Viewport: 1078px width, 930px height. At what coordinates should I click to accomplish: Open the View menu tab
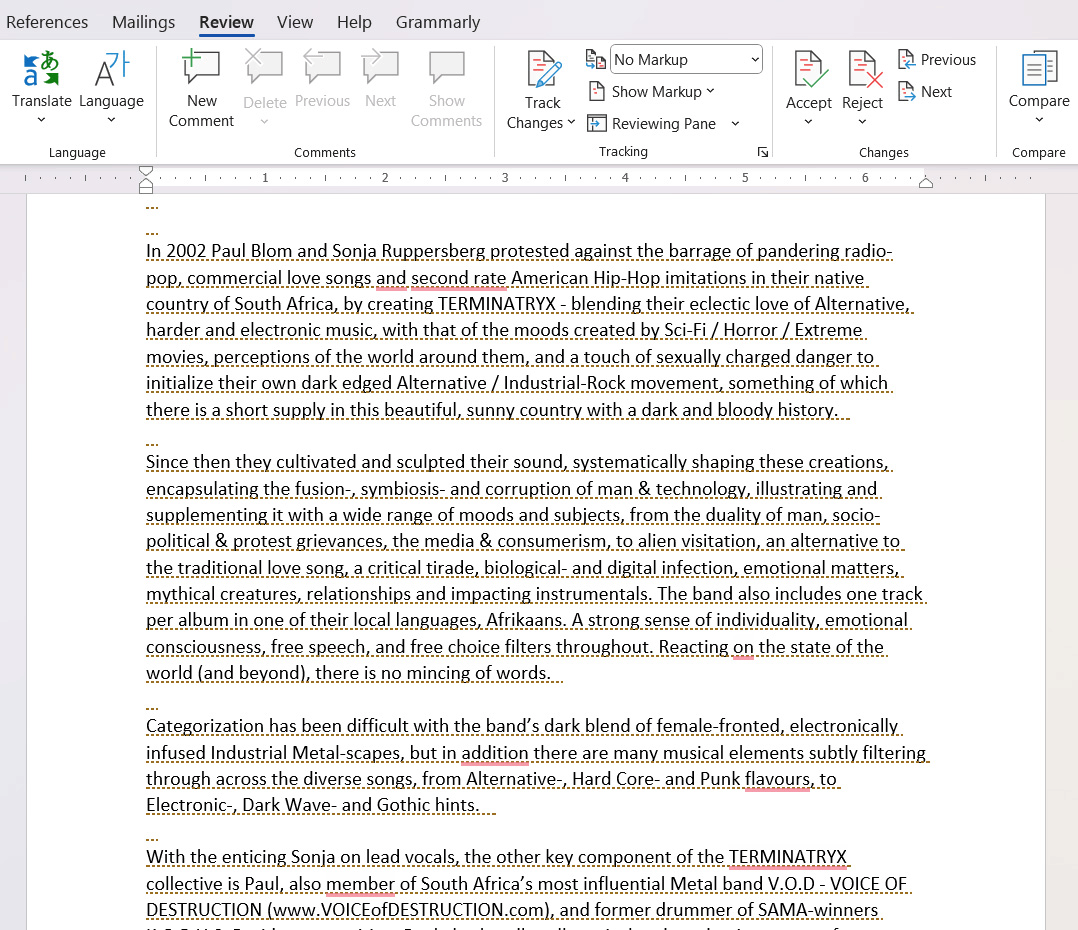[294, 21]
